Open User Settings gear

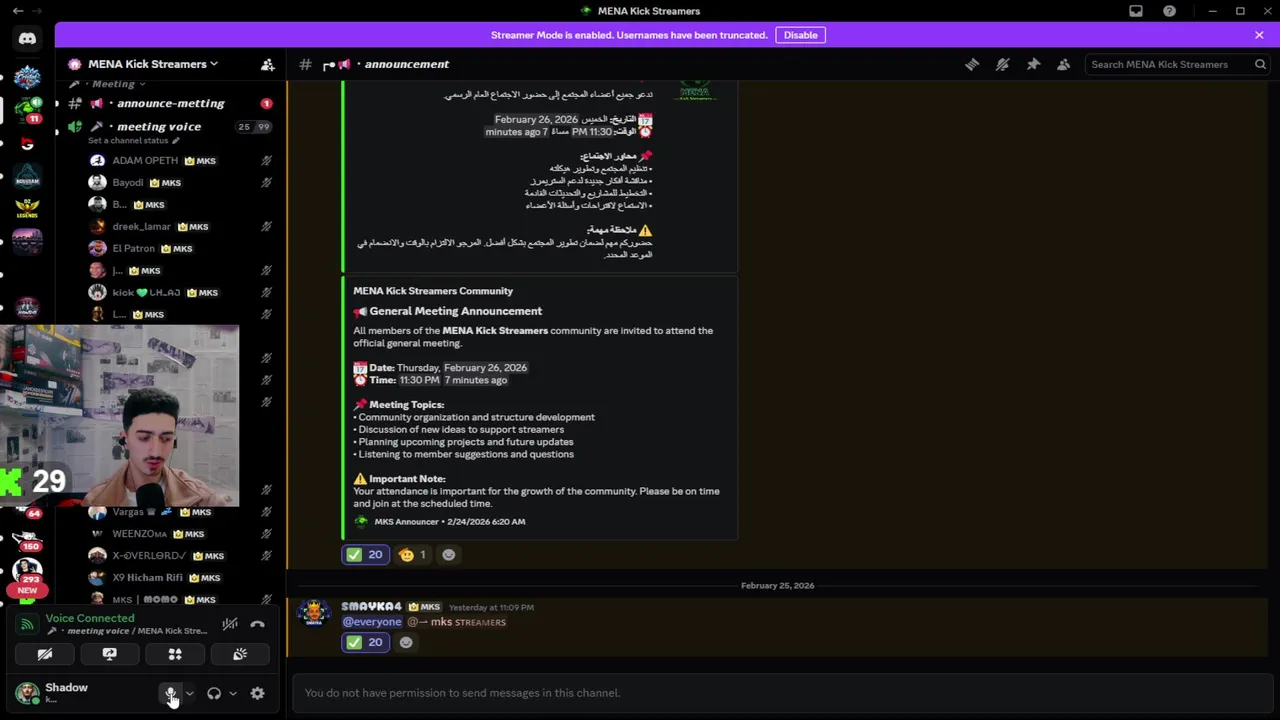pos(257,693)
